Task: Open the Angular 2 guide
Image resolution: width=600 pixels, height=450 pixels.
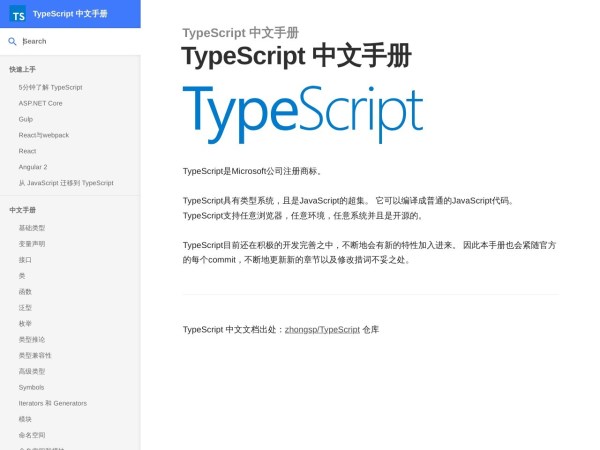Action: [x=33, y=167]
